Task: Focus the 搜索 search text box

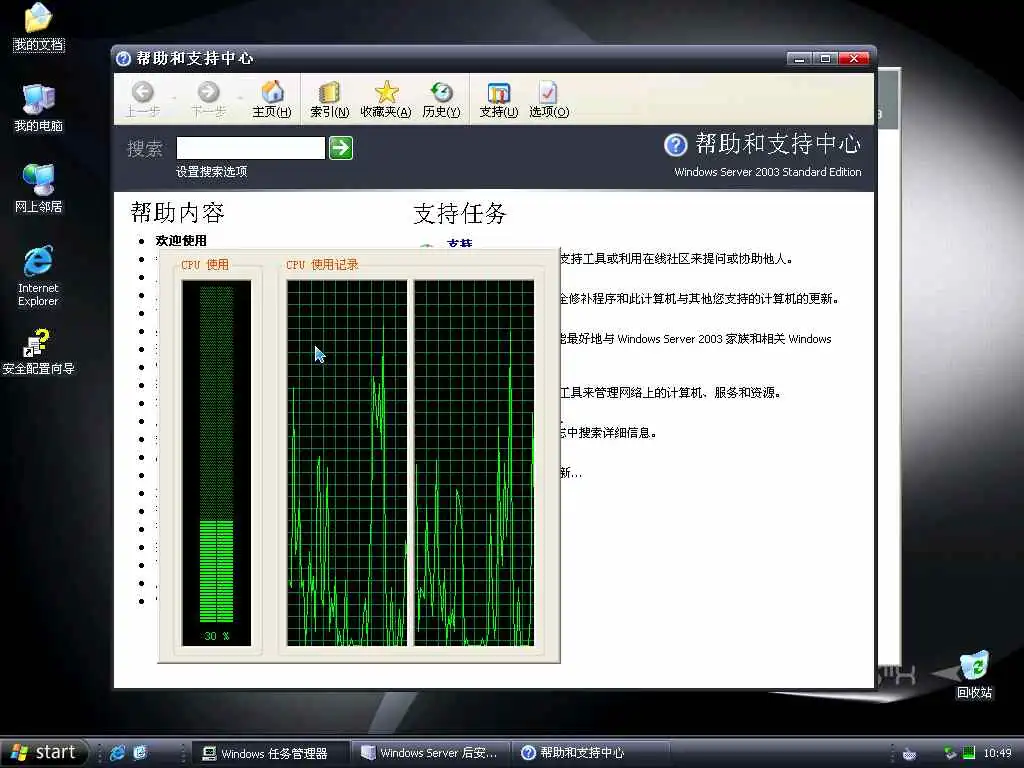Action: click(x=251, y=148)
